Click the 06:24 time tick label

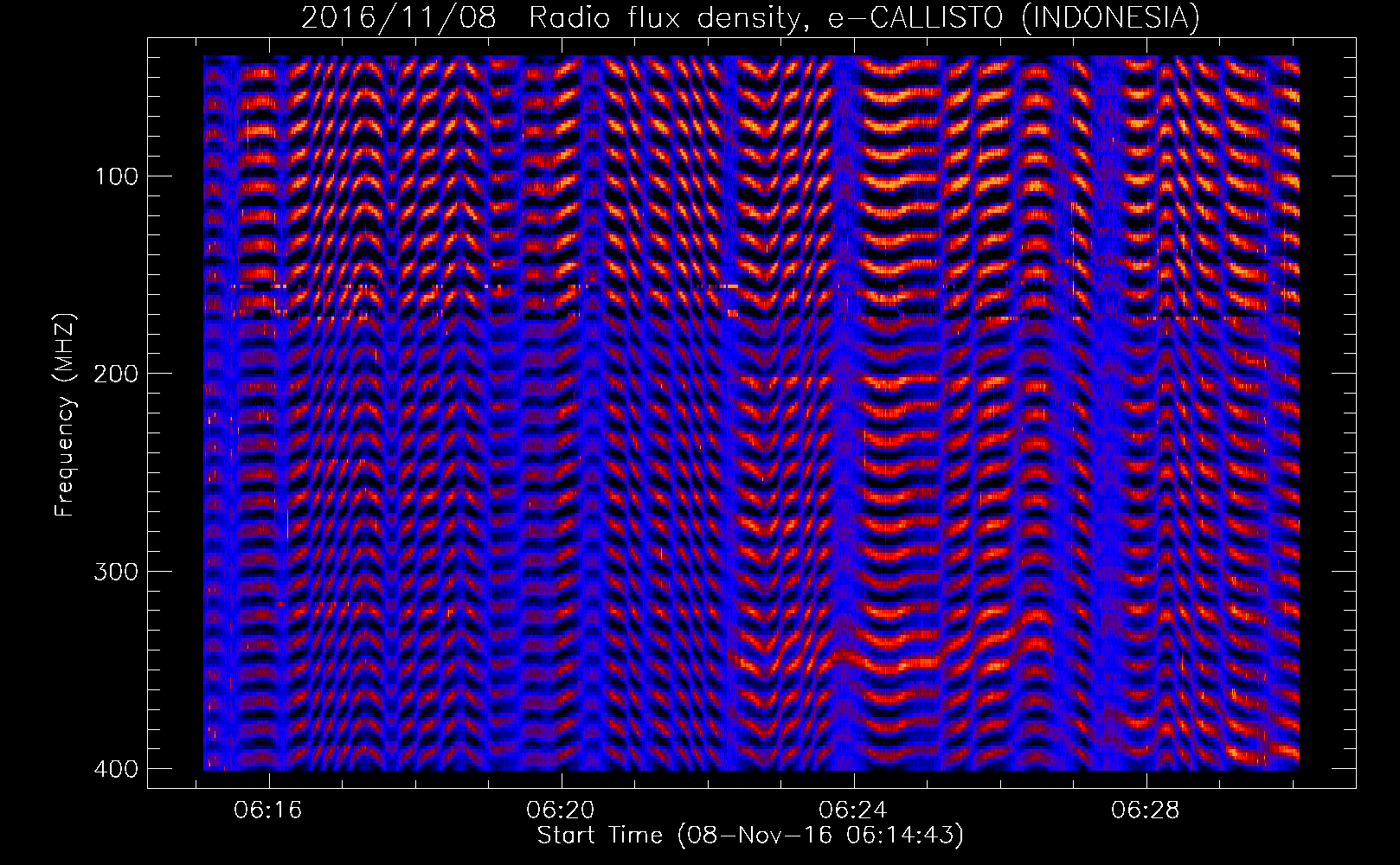pyautogui.click(x=854, y=811)
